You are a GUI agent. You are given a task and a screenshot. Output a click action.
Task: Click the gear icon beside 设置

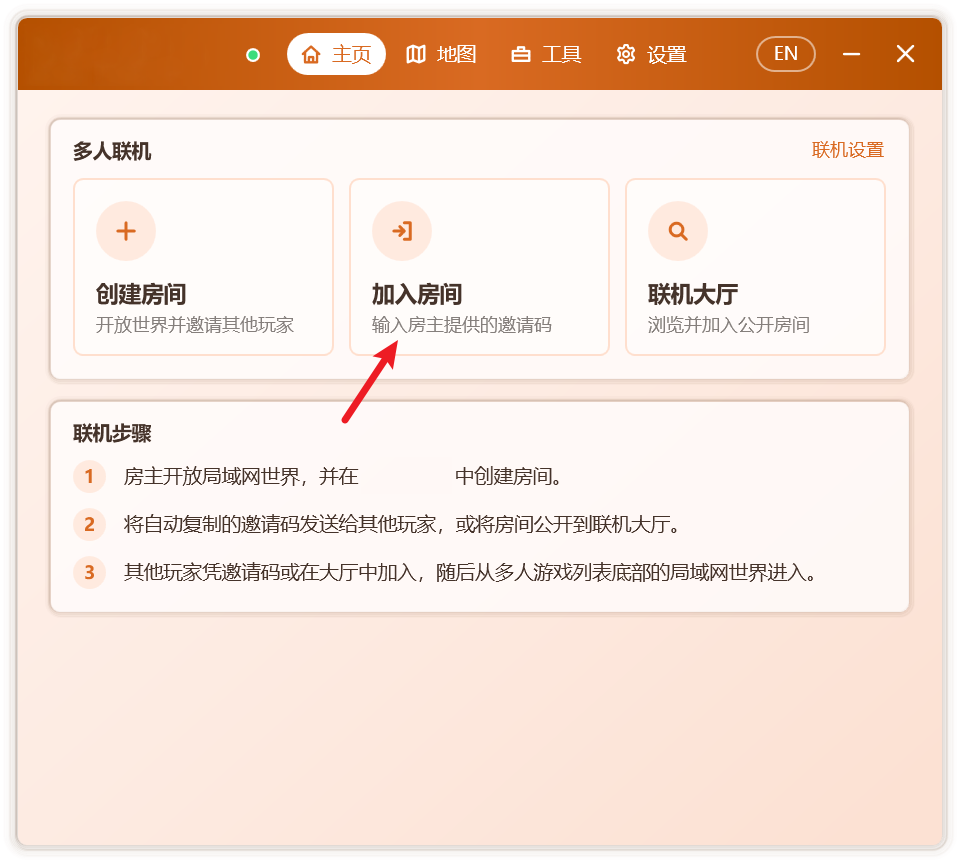click(626, 54)
